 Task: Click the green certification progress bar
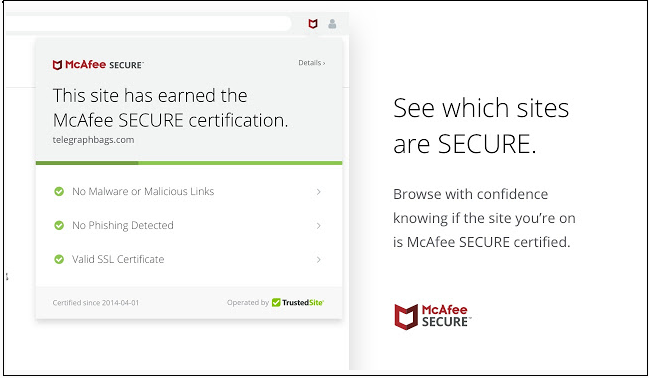[x=189, y=163]
